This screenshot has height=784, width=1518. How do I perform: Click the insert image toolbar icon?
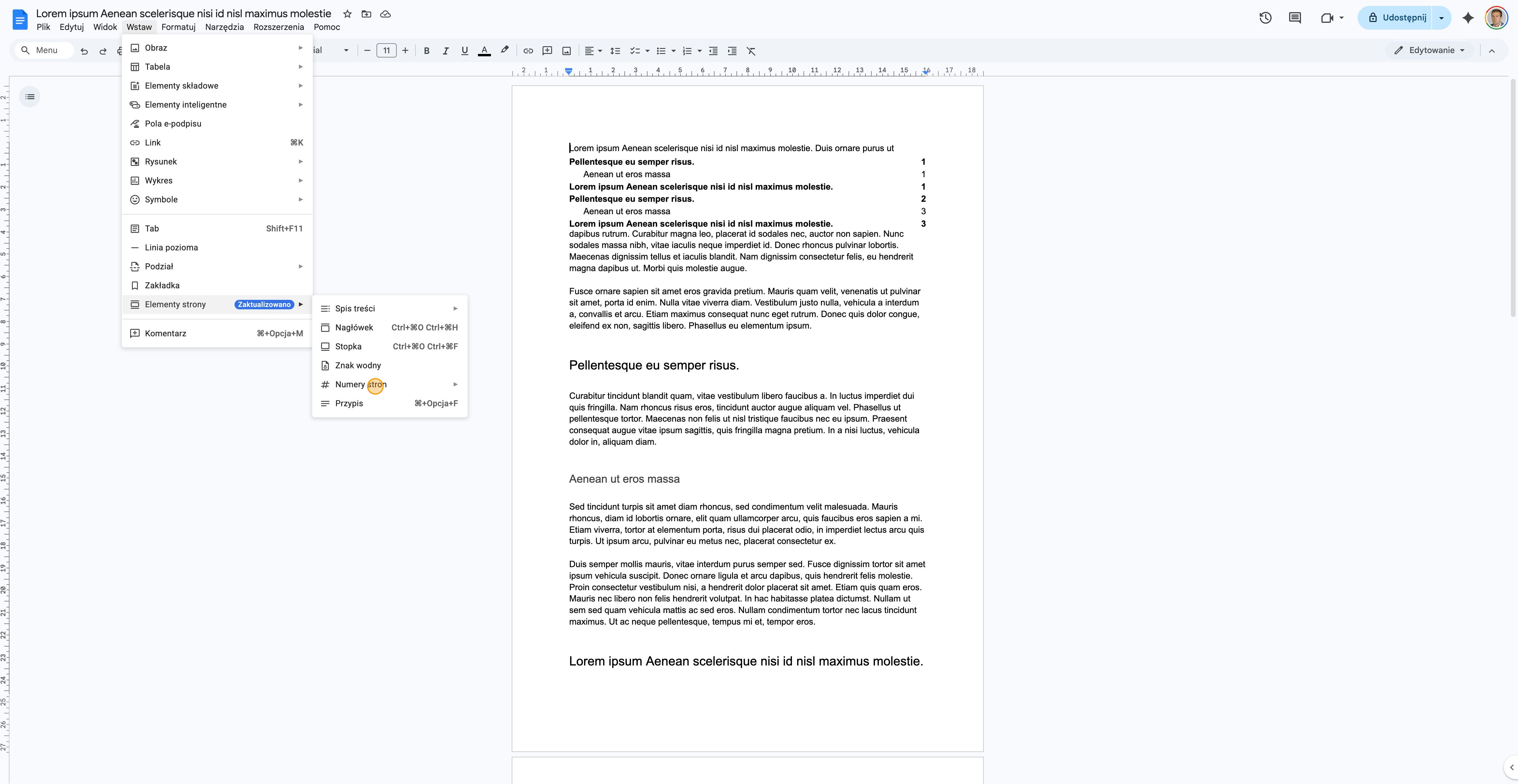[566, 51]
